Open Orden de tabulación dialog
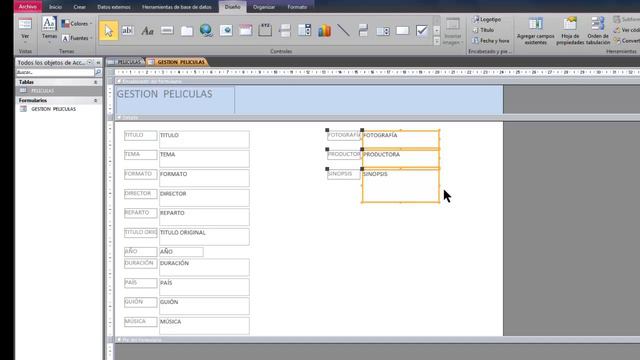The image size is (640, 360). [x=598, y=31]
